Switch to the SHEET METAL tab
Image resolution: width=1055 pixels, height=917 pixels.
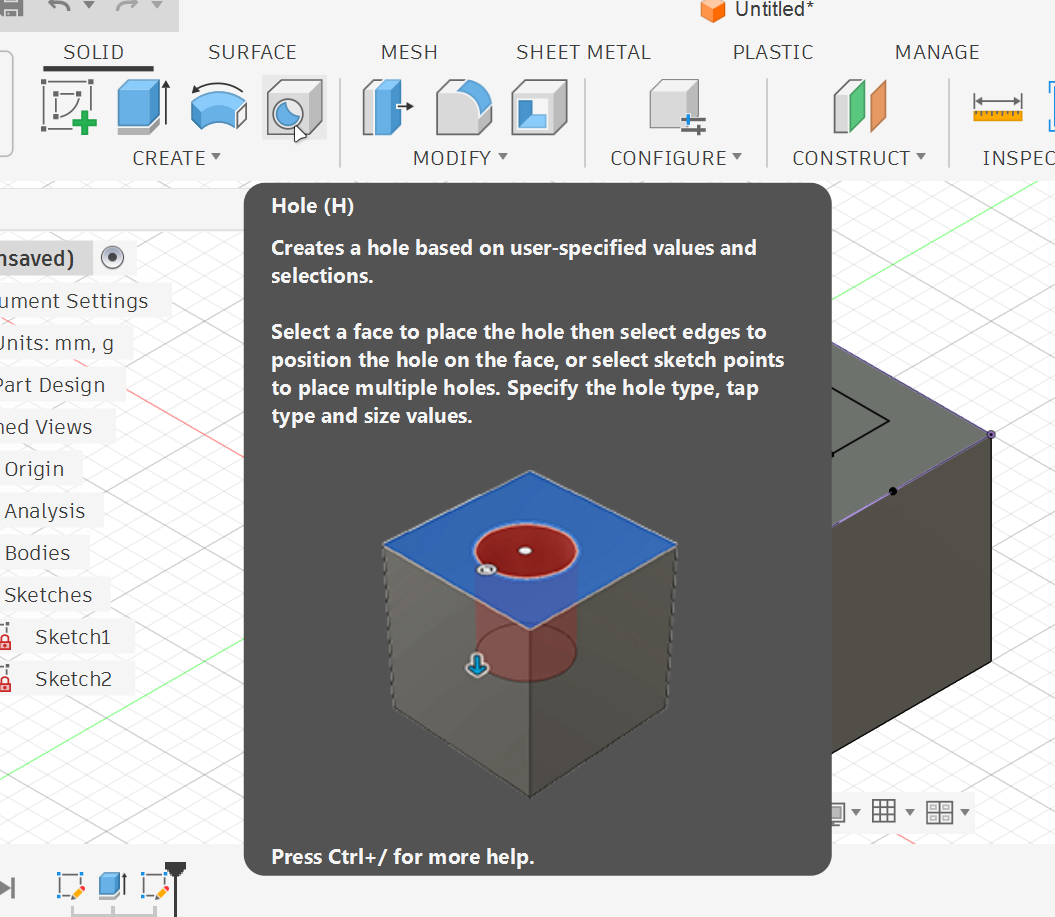583,52
